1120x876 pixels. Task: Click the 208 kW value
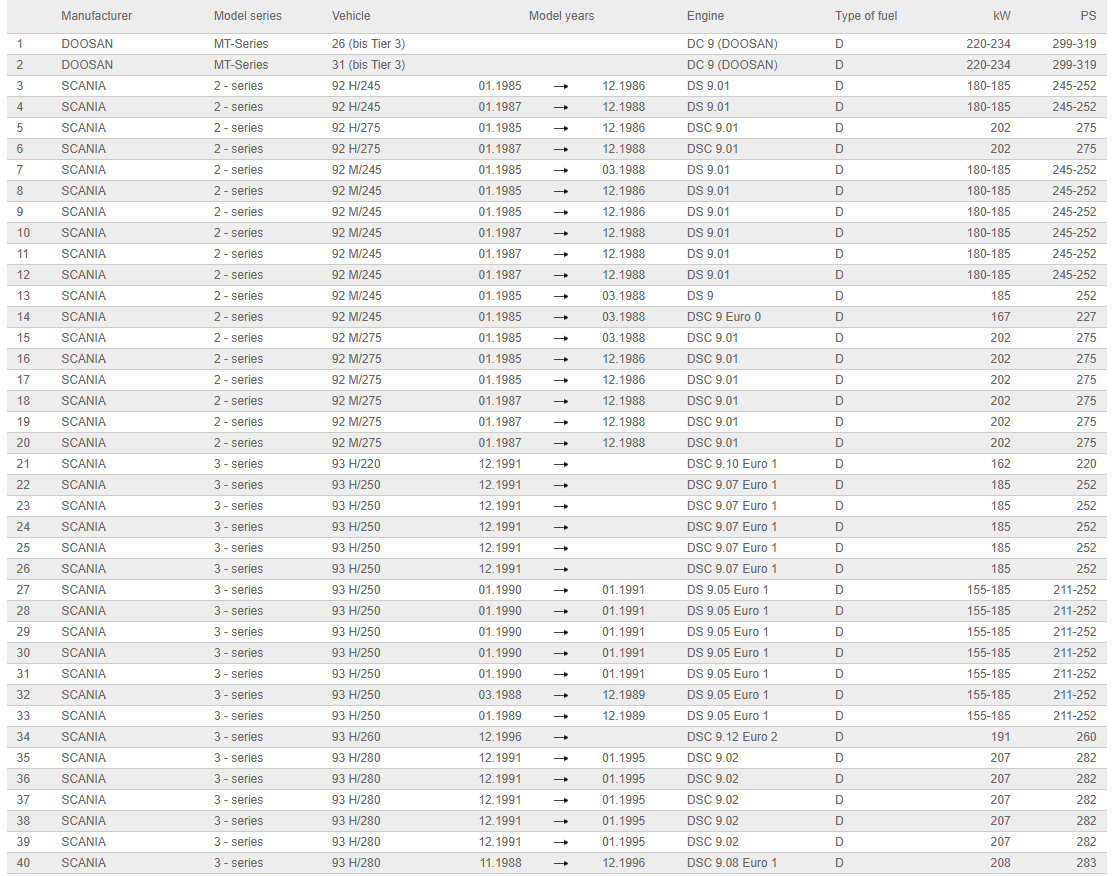click(x=1000, y=862)
